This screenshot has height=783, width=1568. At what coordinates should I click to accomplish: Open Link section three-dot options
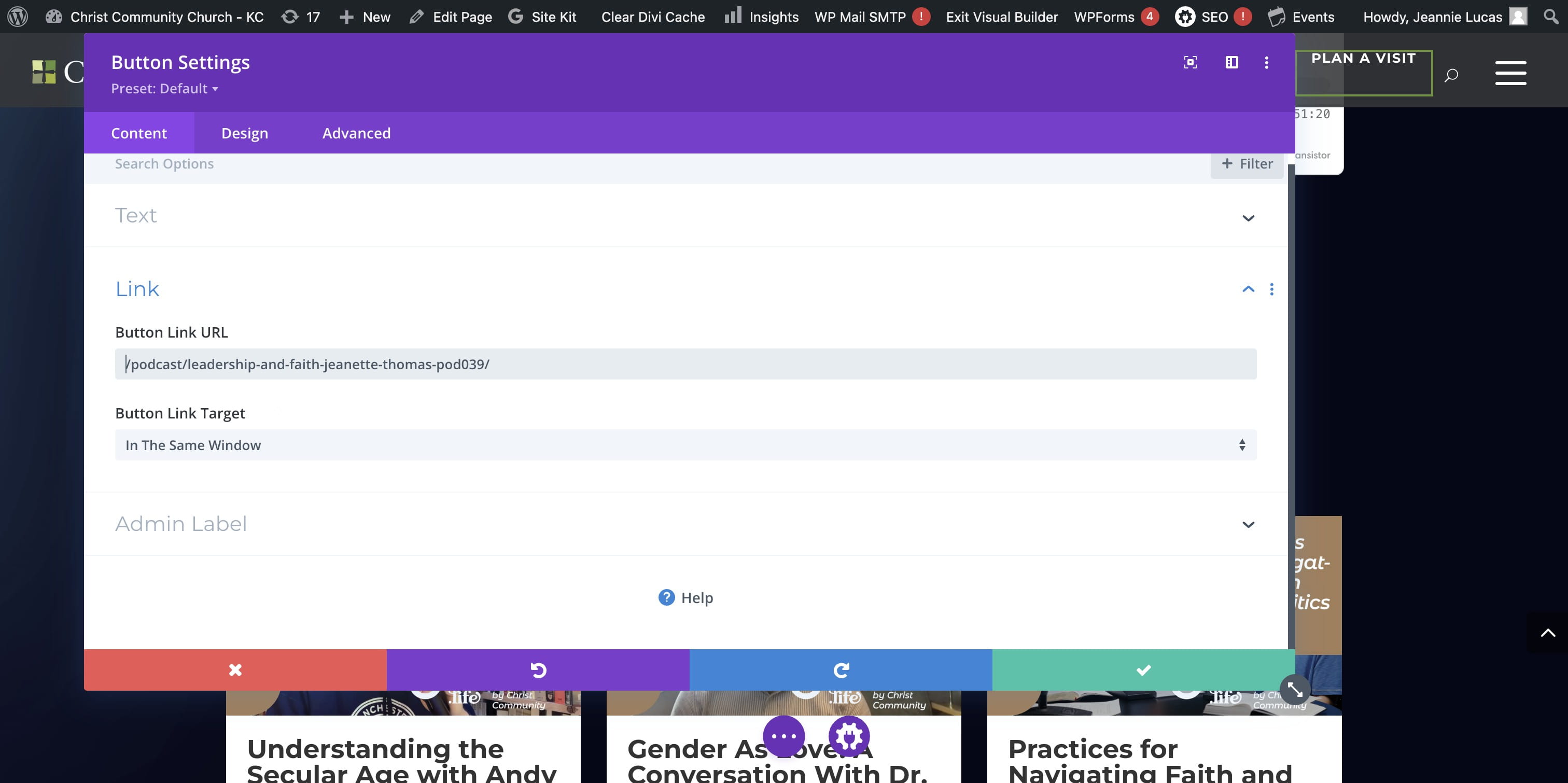click(1271, 289)
